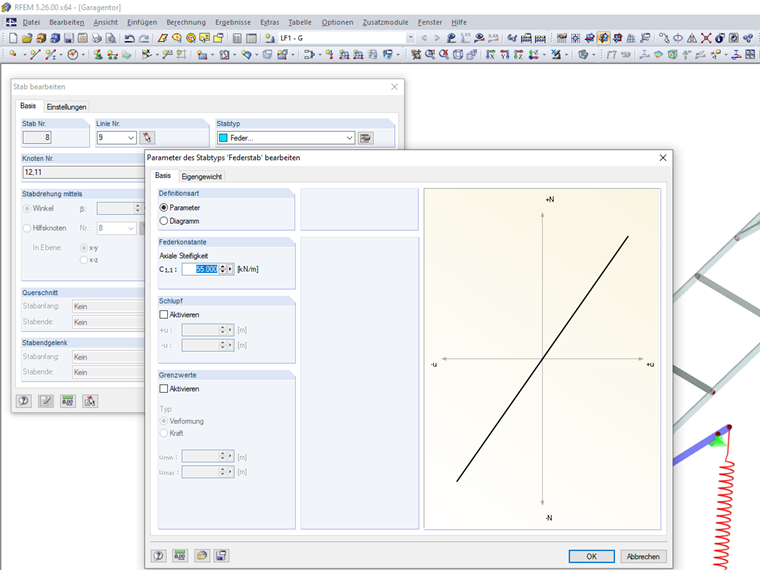Click the Umin spinner control

pyautogui.click(x=222, y=457)
